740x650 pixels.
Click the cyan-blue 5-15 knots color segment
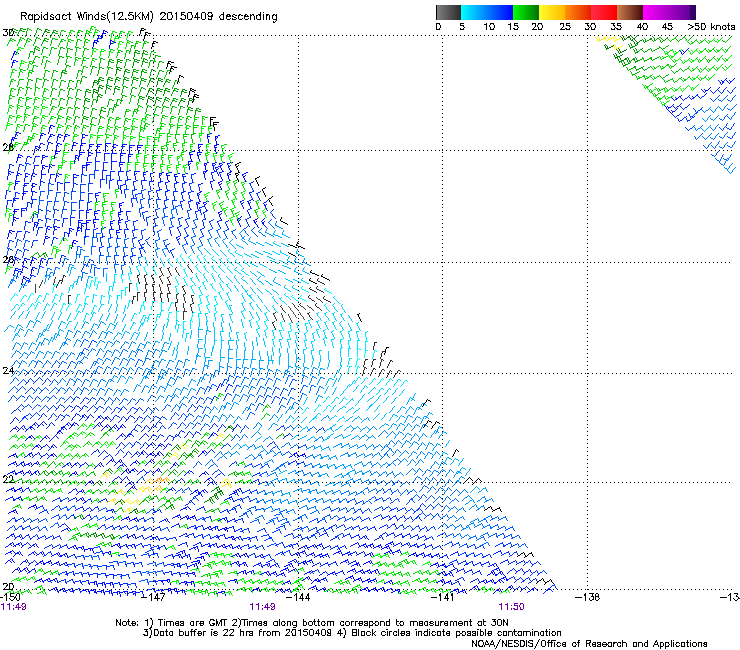point(487,12)
